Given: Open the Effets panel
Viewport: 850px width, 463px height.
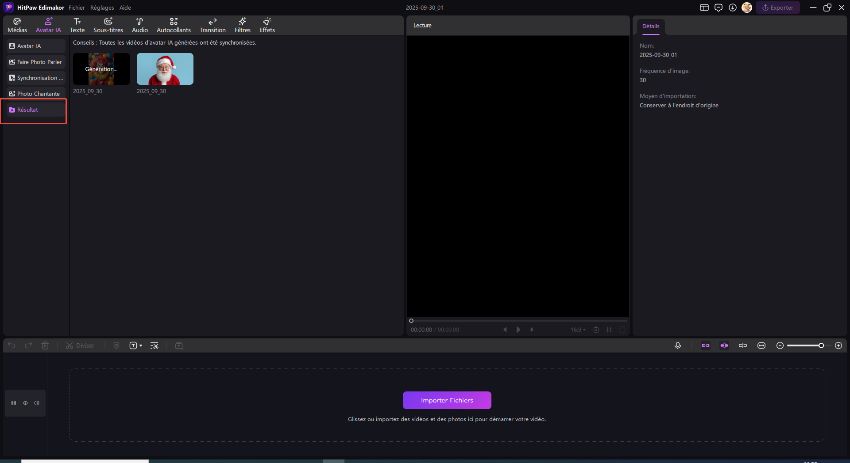Looking at the screenshot, I should tap(267, 25).
